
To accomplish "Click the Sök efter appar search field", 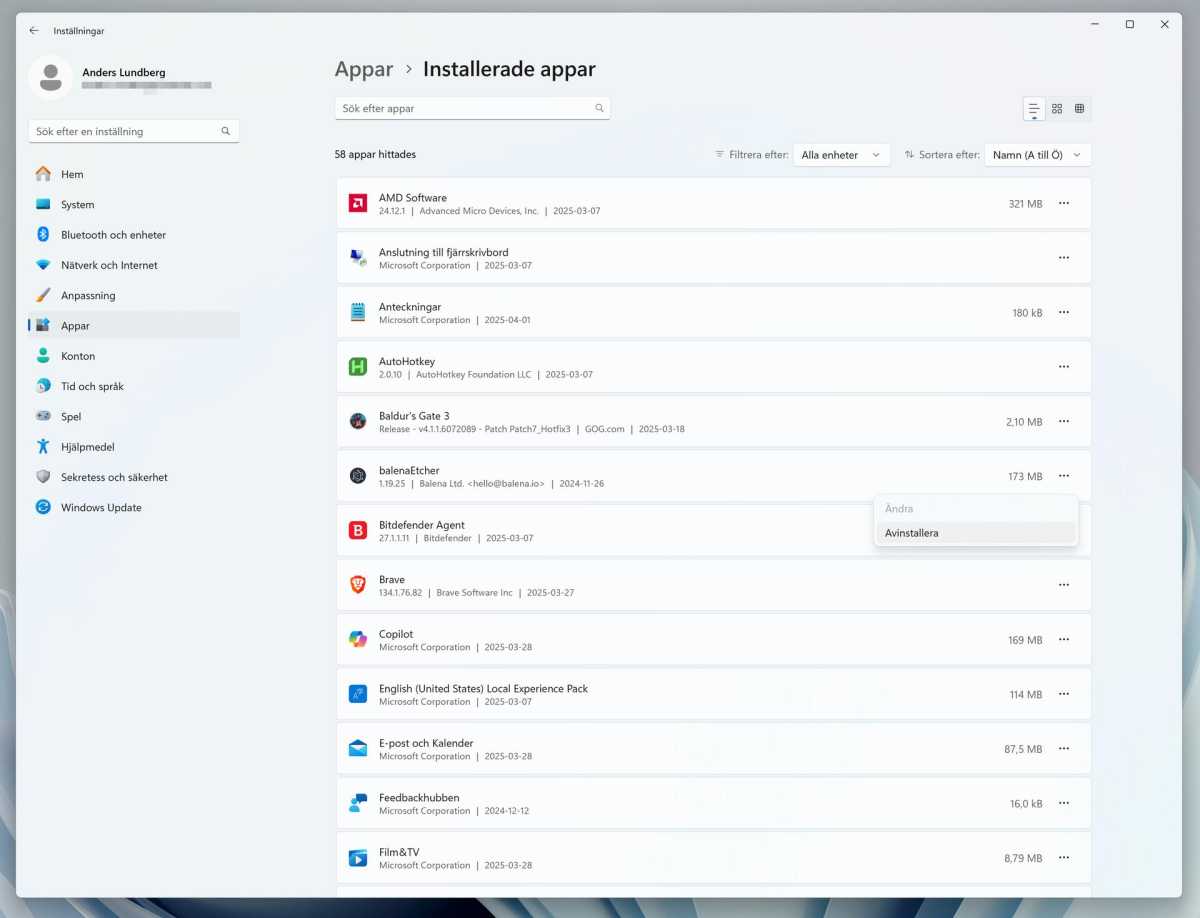I will [472, 107].
